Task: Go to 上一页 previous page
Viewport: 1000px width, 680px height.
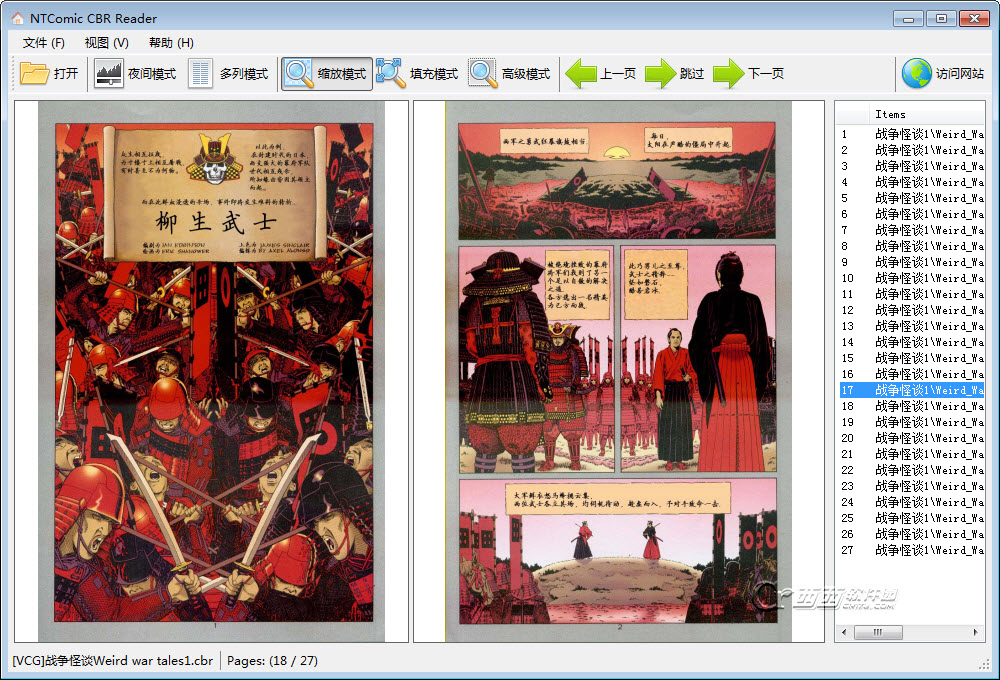Action: pyautogui.click(x=618, y=73)
